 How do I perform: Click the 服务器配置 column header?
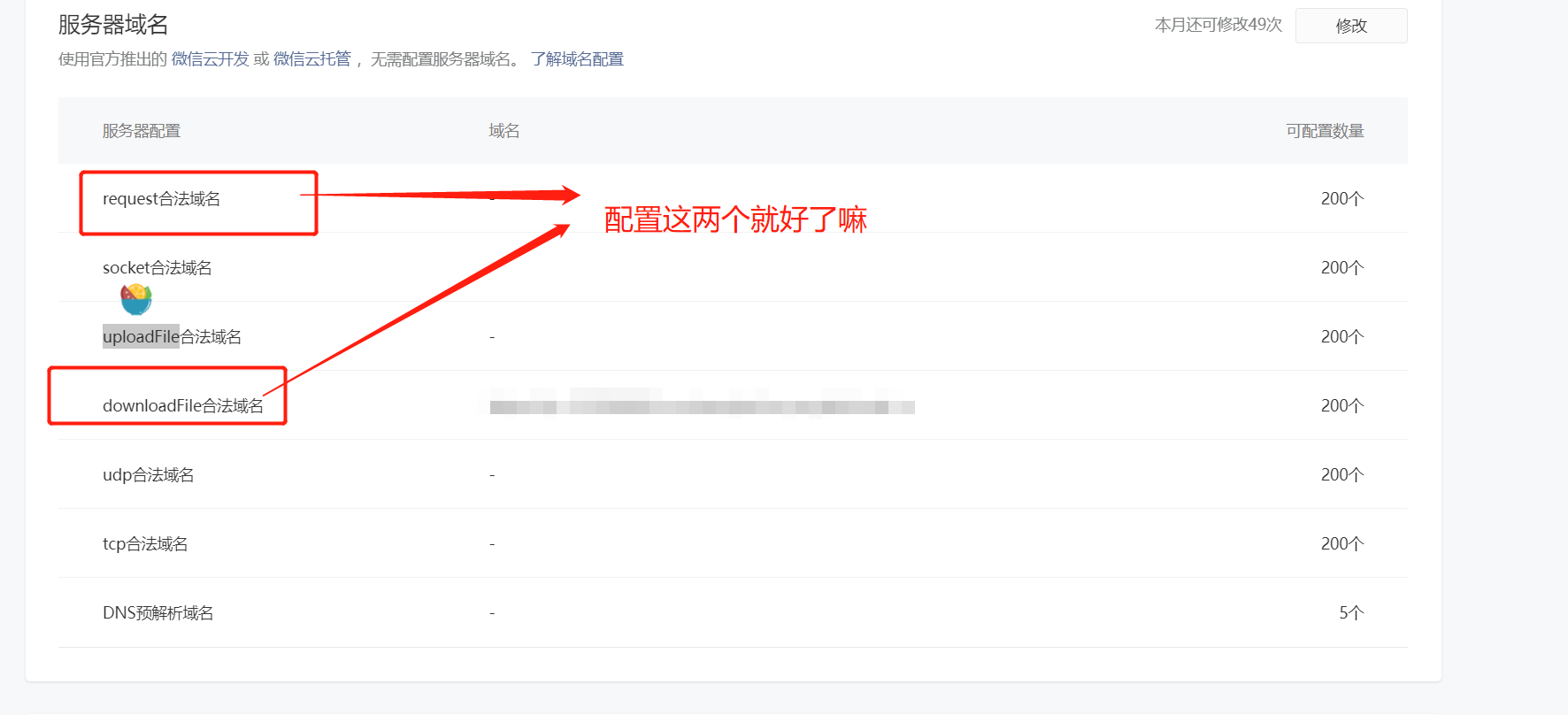click(x=142, y=131)
